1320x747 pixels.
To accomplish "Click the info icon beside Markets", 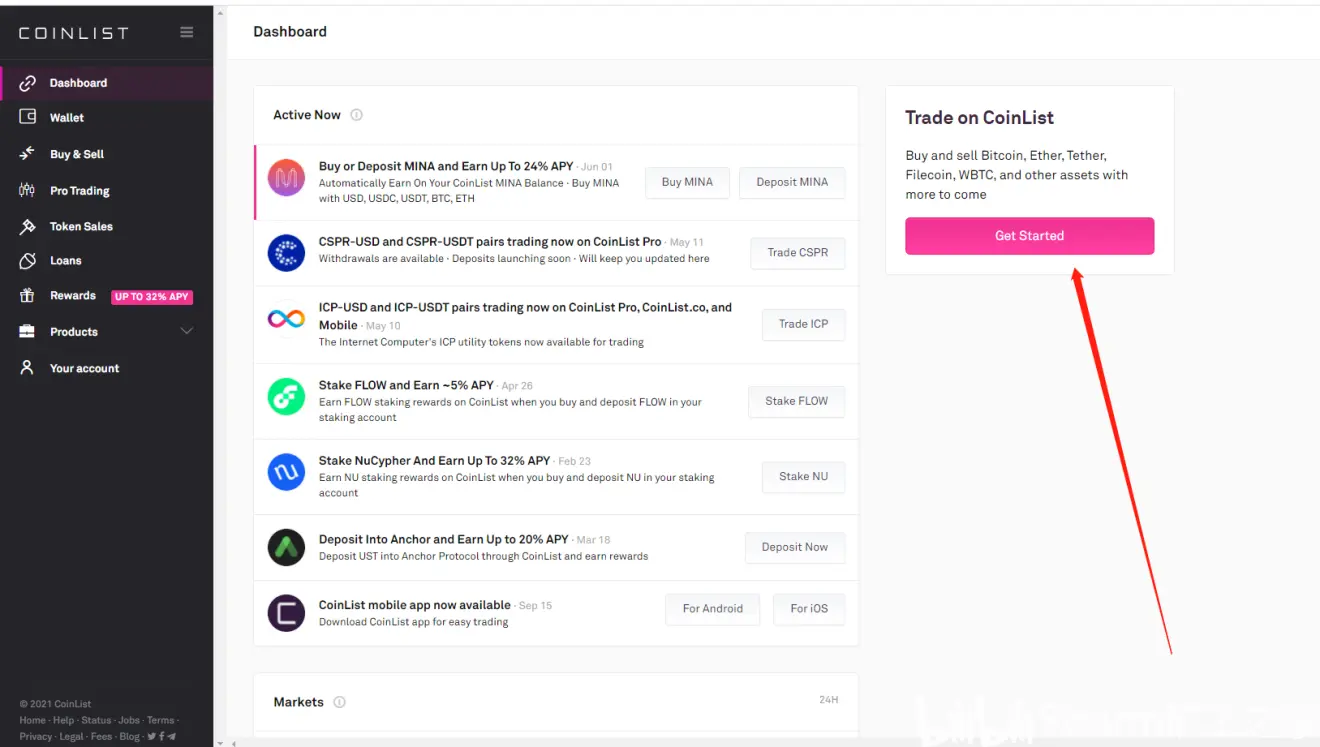I will pos(339,702).
